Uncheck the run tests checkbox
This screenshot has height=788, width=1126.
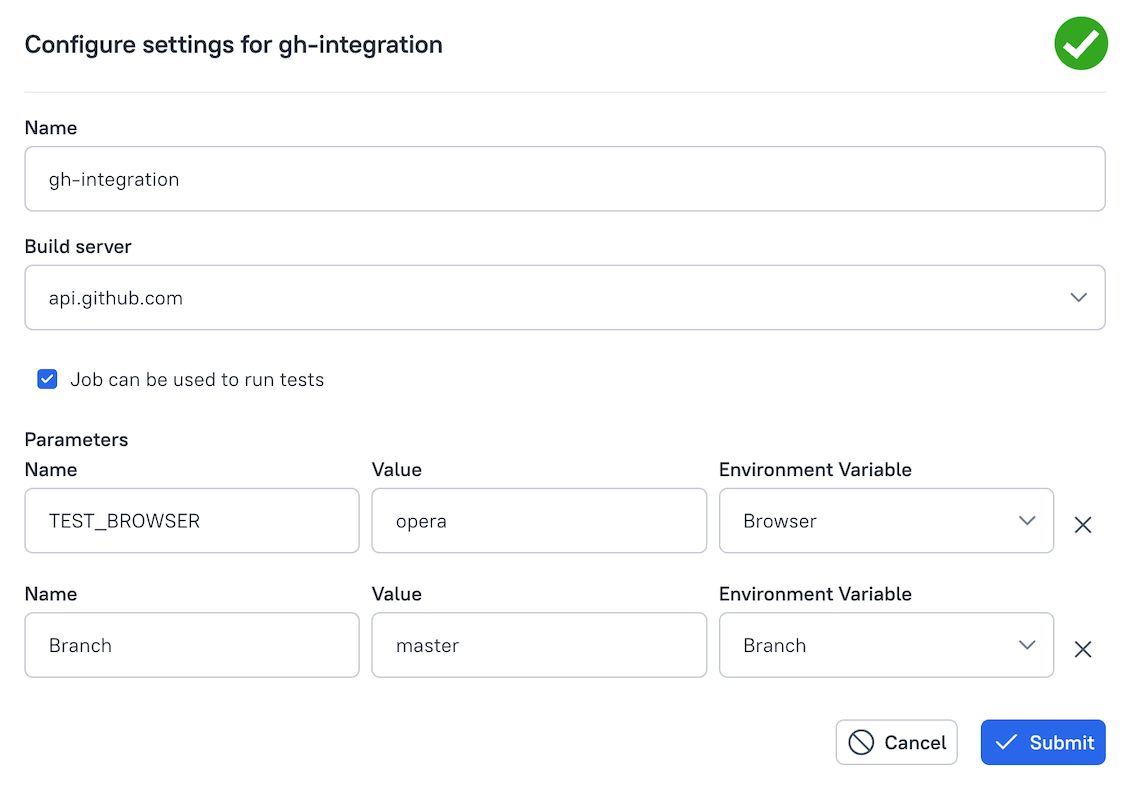point(47,379)
